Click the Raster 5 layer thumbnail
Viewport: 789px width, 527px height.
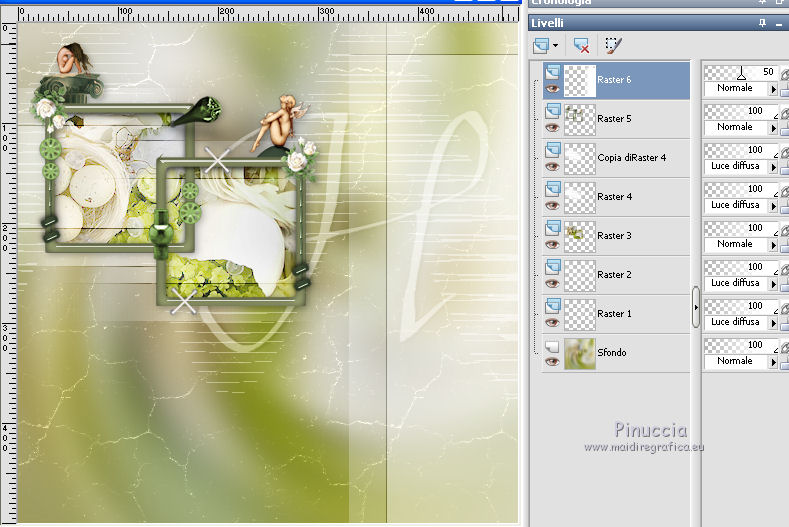(580, 120)
